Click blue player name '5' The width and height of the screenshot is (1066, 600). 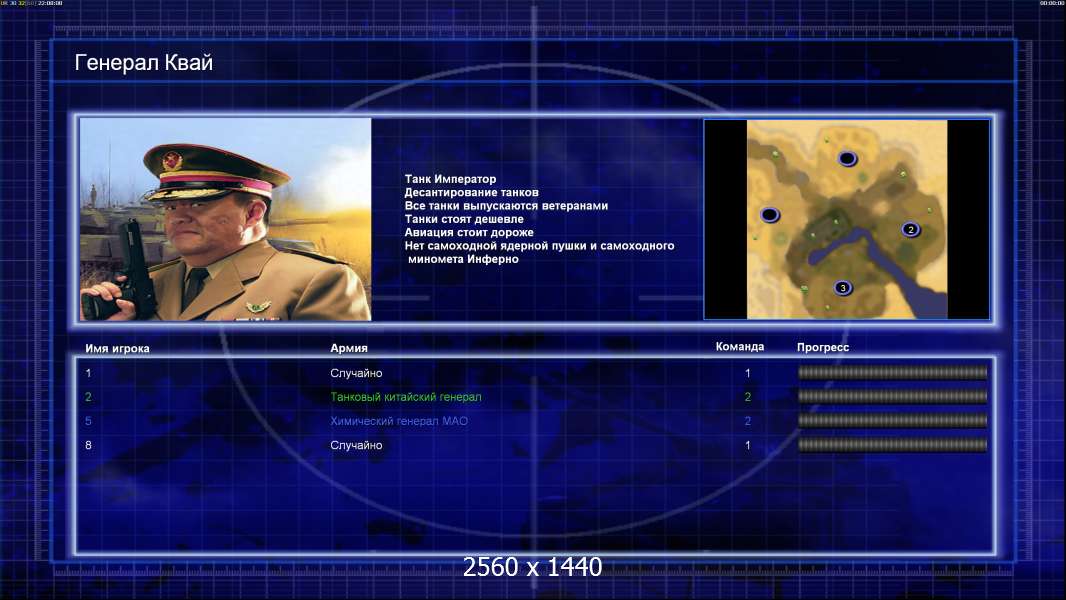[x=88, y=421]
